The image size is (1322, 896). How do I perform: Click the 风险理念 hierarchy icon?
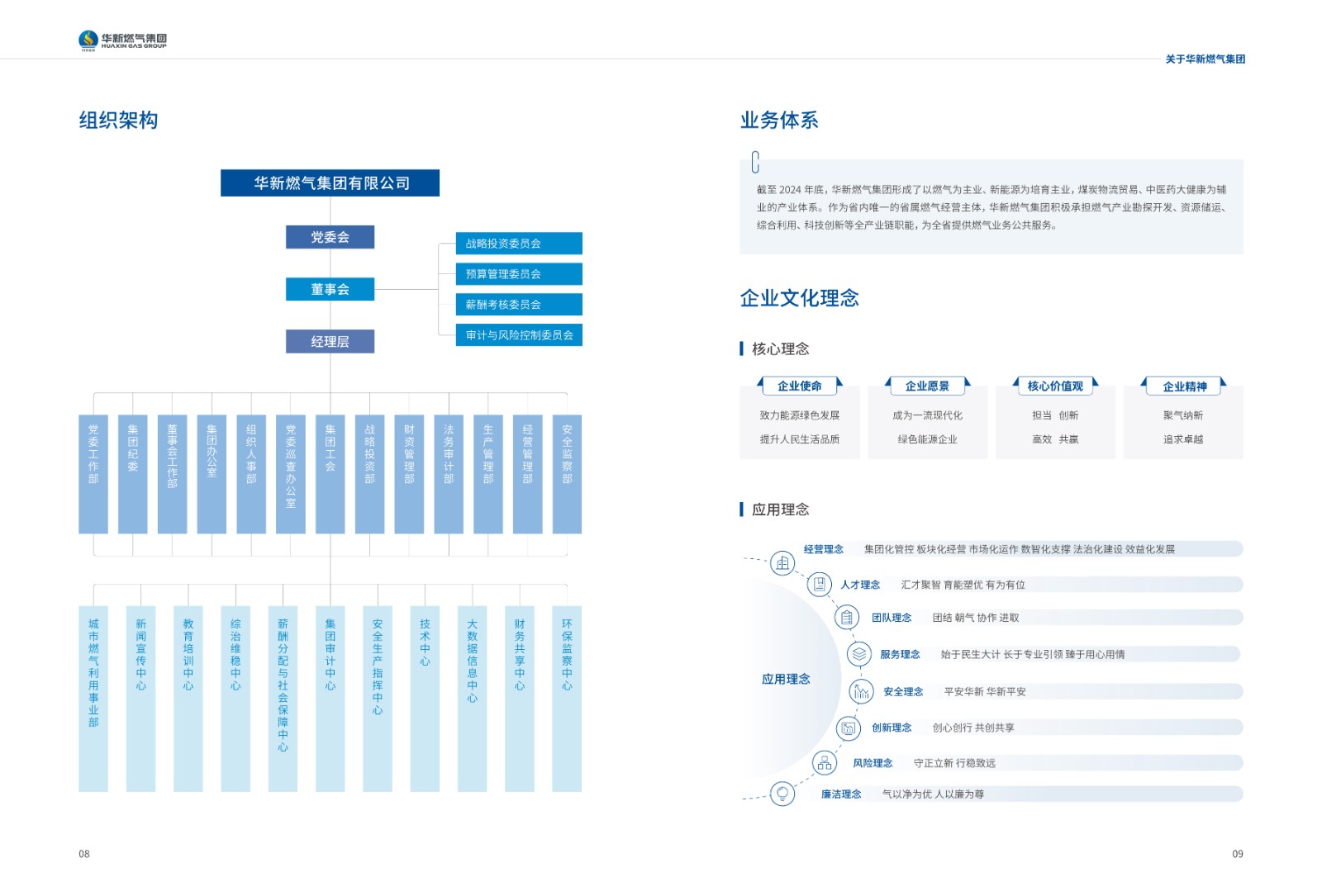(x=825, y=763)
